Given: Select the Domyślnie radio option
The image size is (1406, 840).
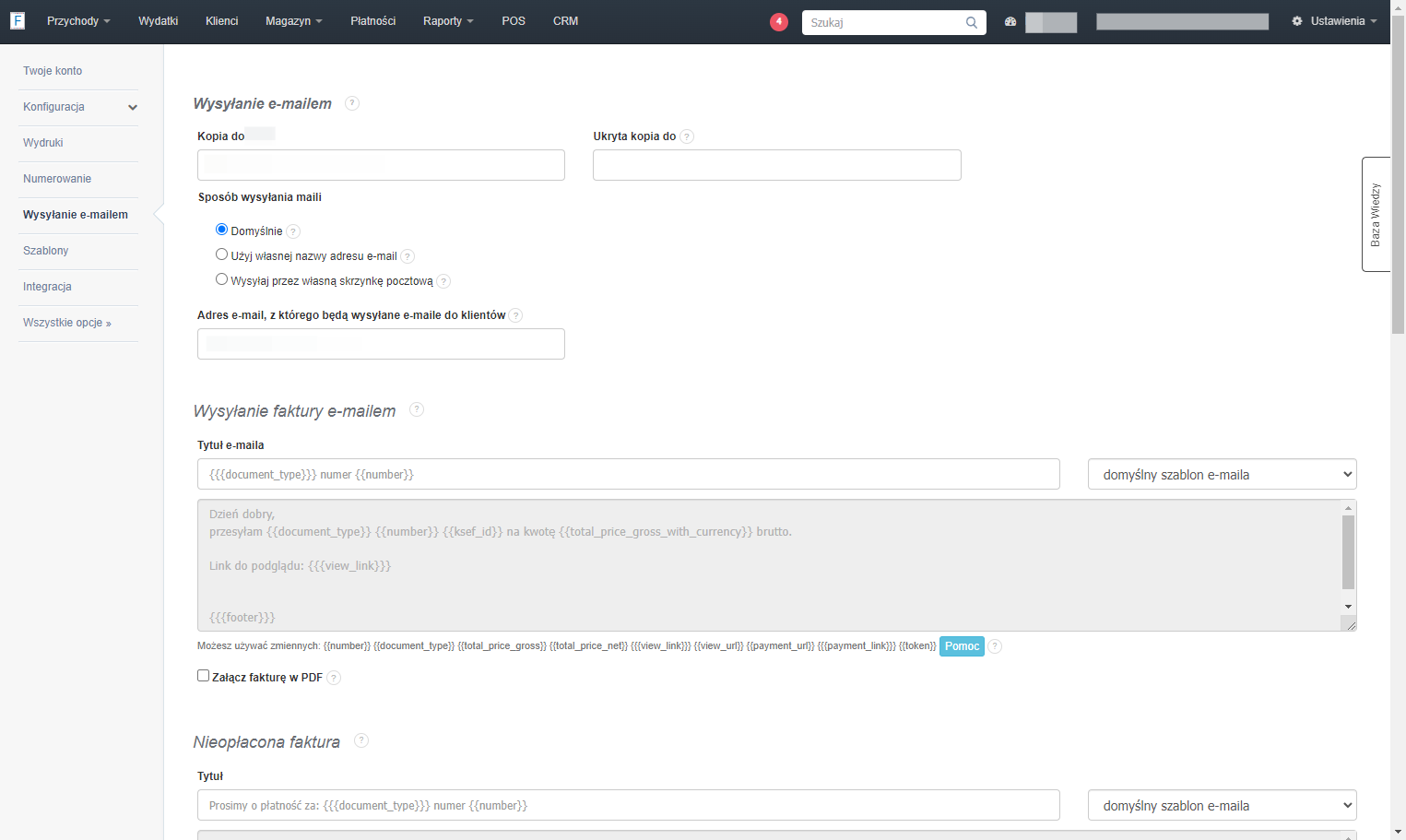Looking at the screenshot, I should (x=221, y=230).
